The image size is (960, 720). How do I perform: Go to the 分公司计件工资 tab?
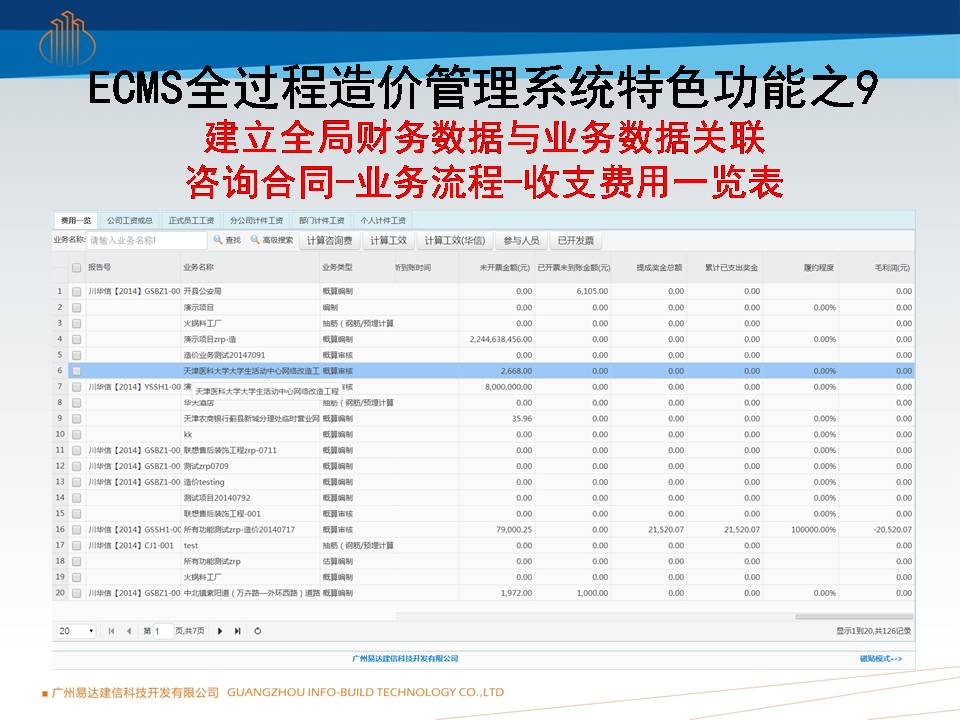click(x=257, y=220)
